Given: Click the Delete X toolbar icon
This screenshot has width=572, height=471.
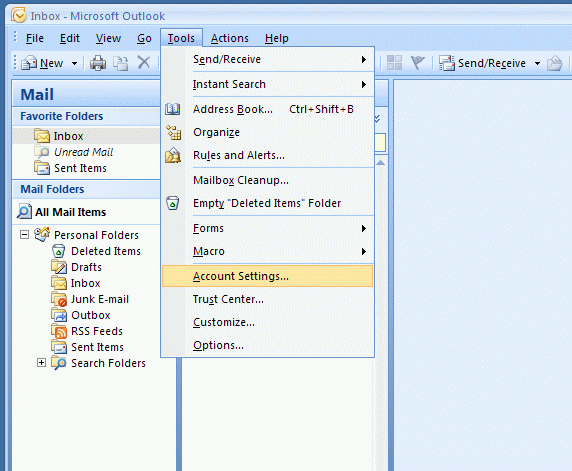Looking at the screenshot, I should pyautogui.click(x=144, y=62).
